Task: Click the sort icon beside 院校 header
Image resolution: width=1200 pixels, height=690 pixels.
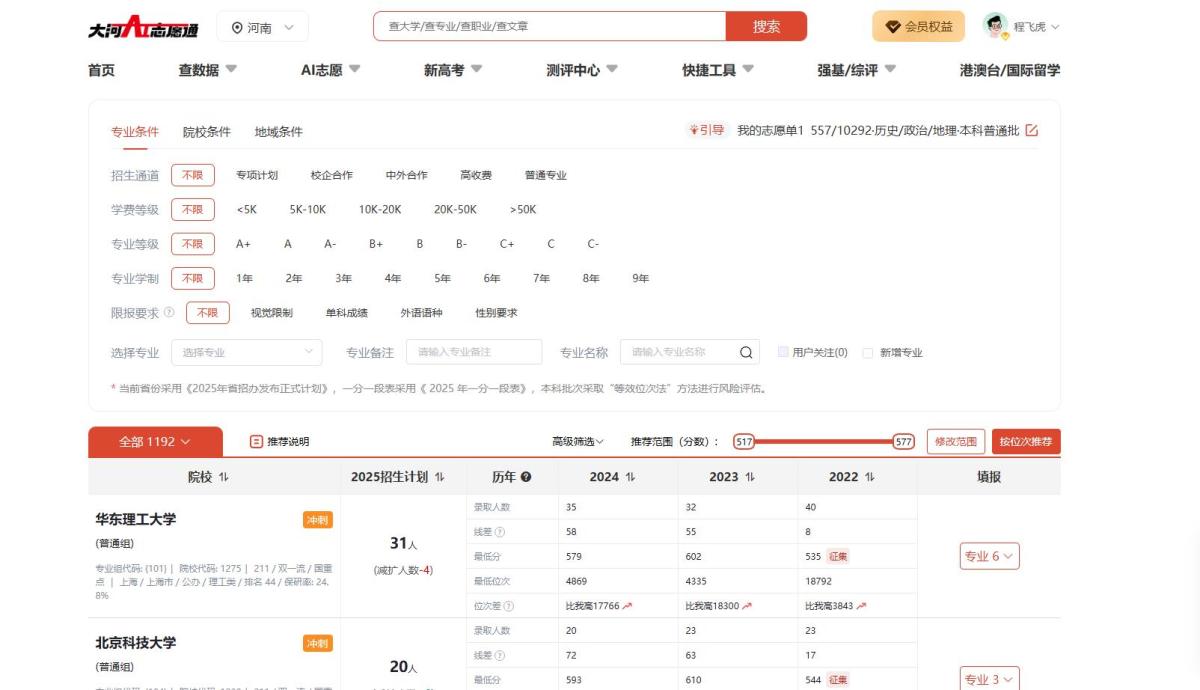Action: click(224, 477)
